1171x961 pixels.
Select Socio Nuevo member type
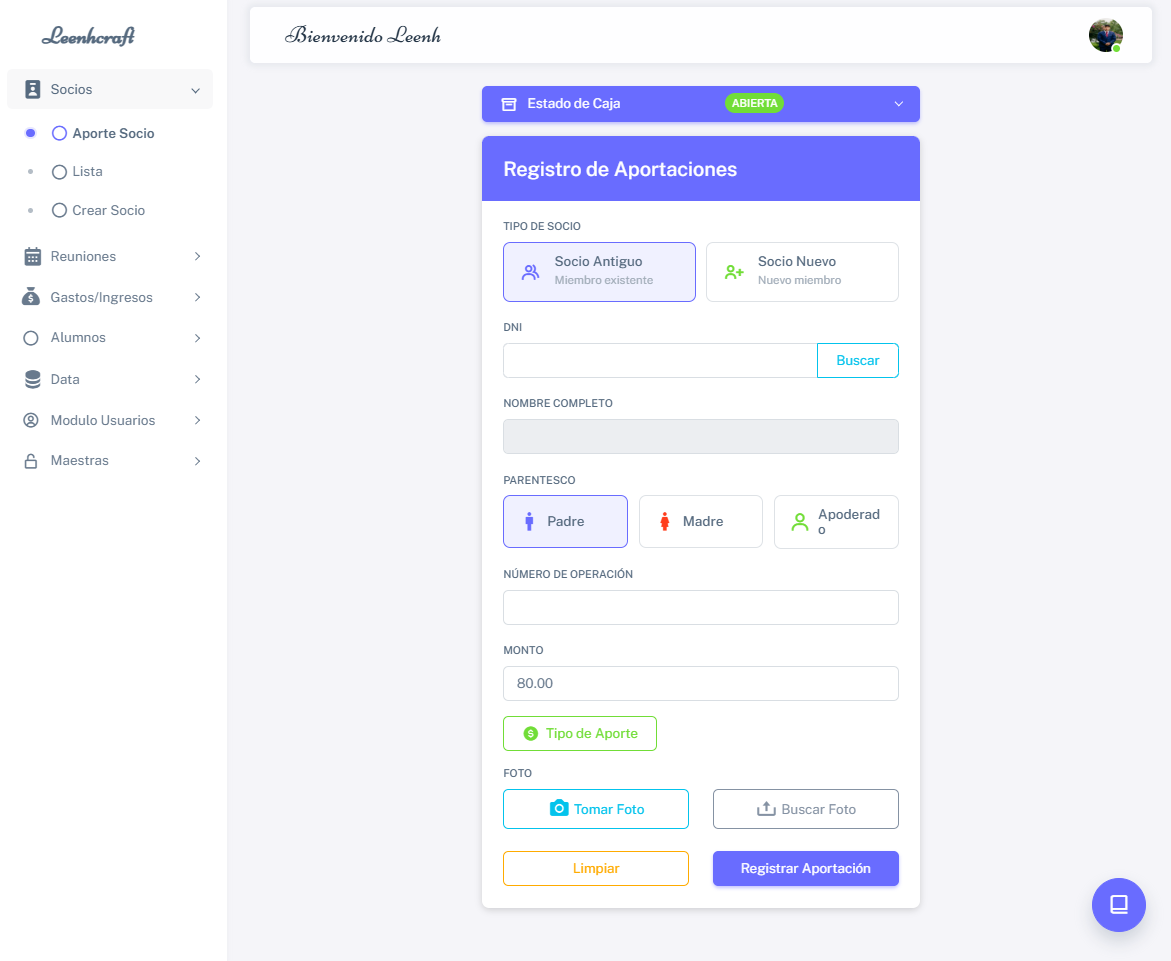click(x=801, y=271)
